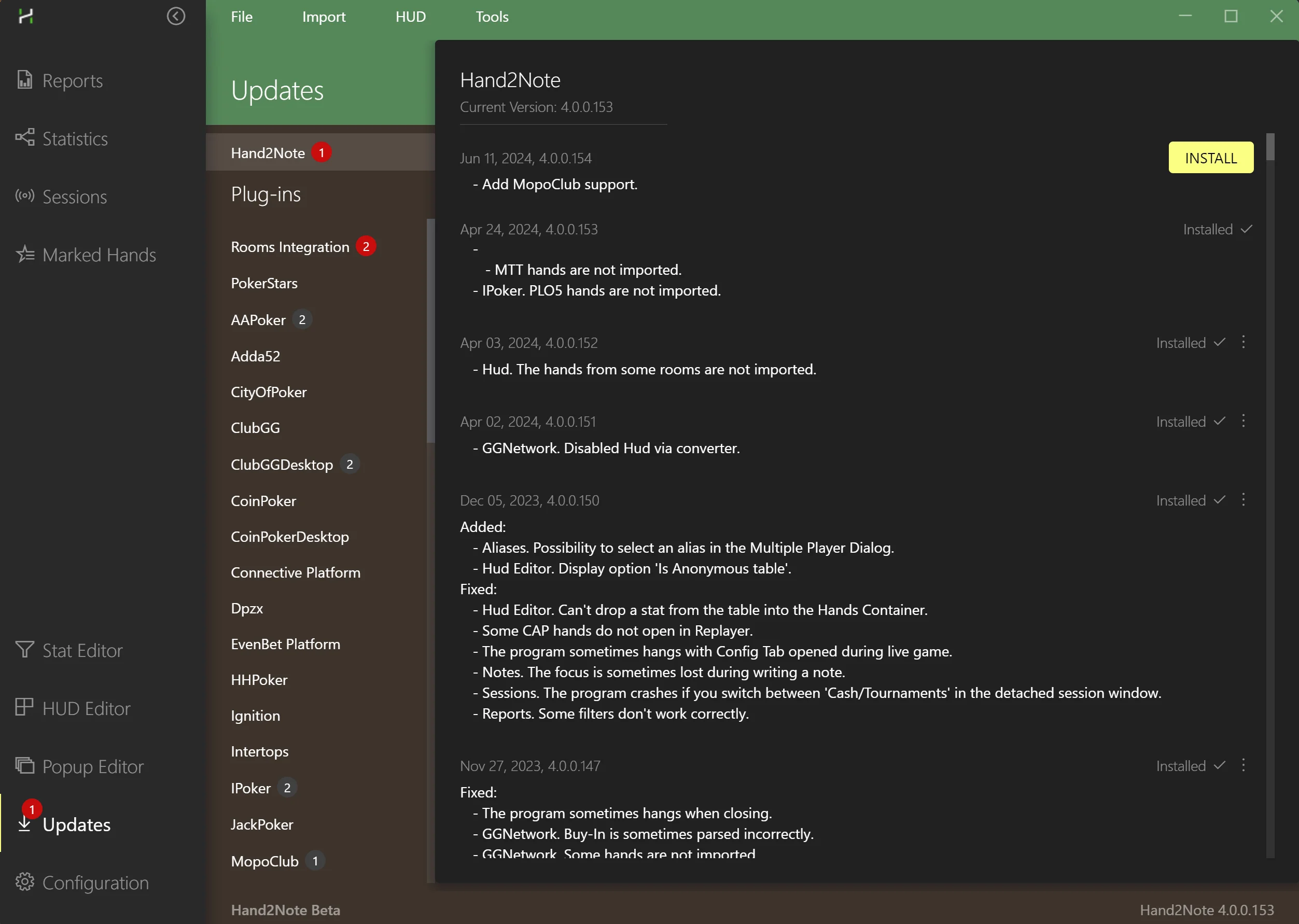Open options menu for version 4.0.0.152

(x=1243, y=342)
